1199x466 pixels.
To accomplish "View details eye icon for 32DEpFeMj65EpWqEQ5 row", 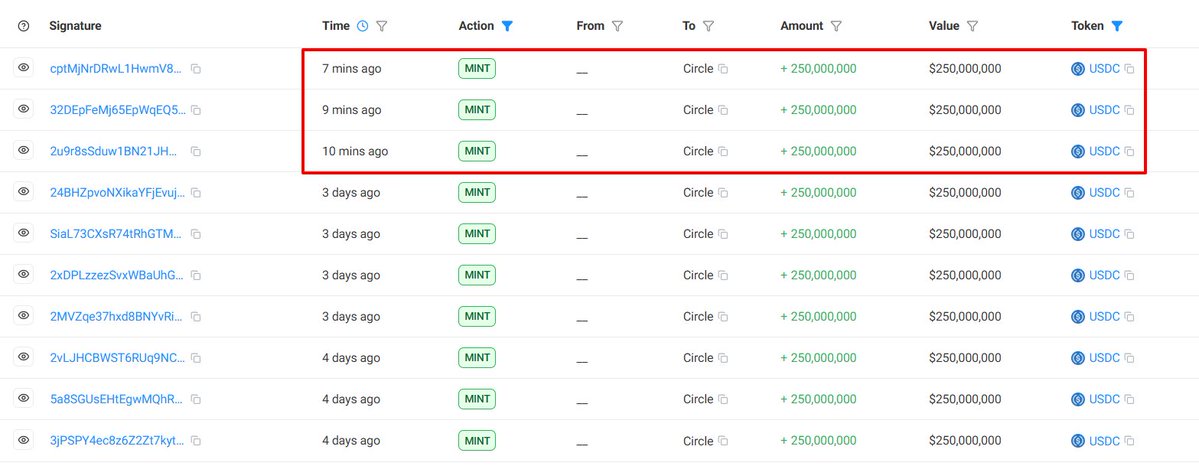I will pyautogui.click(x=24, y=109).
